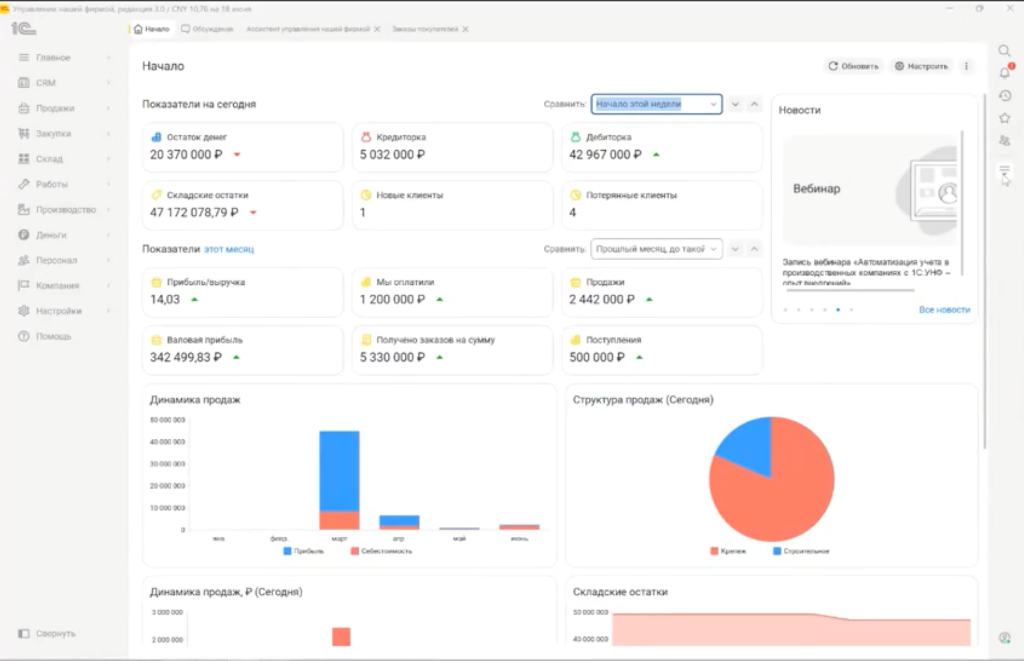This screenshot has width=1024, height=661.
Task: Click the этот месяц period link
Action: click(x=229, y=250)
